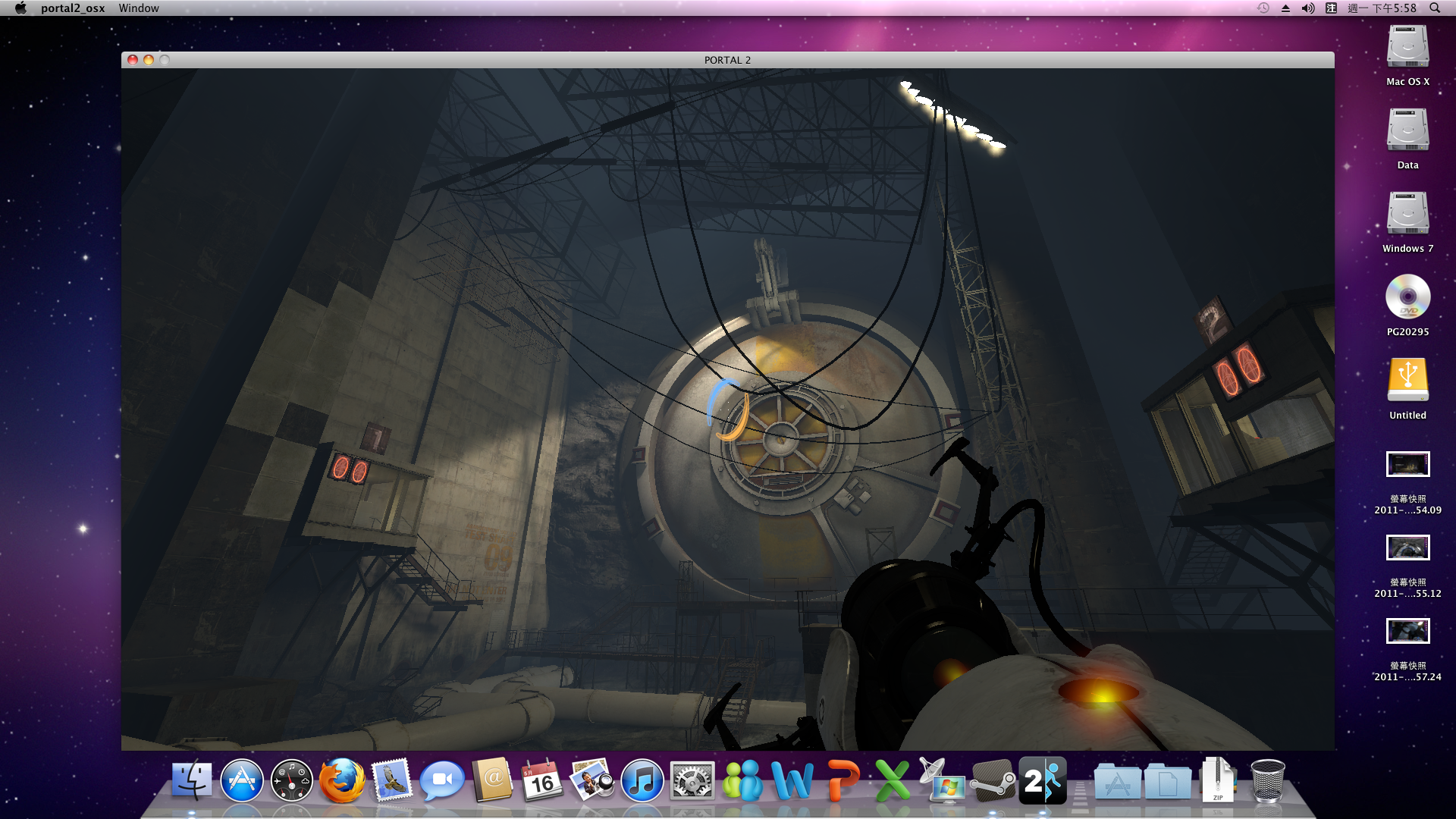The image size is (1456, 819).
Task: Open Remote Desktop Connection dock icon
Action: (943, 780)
